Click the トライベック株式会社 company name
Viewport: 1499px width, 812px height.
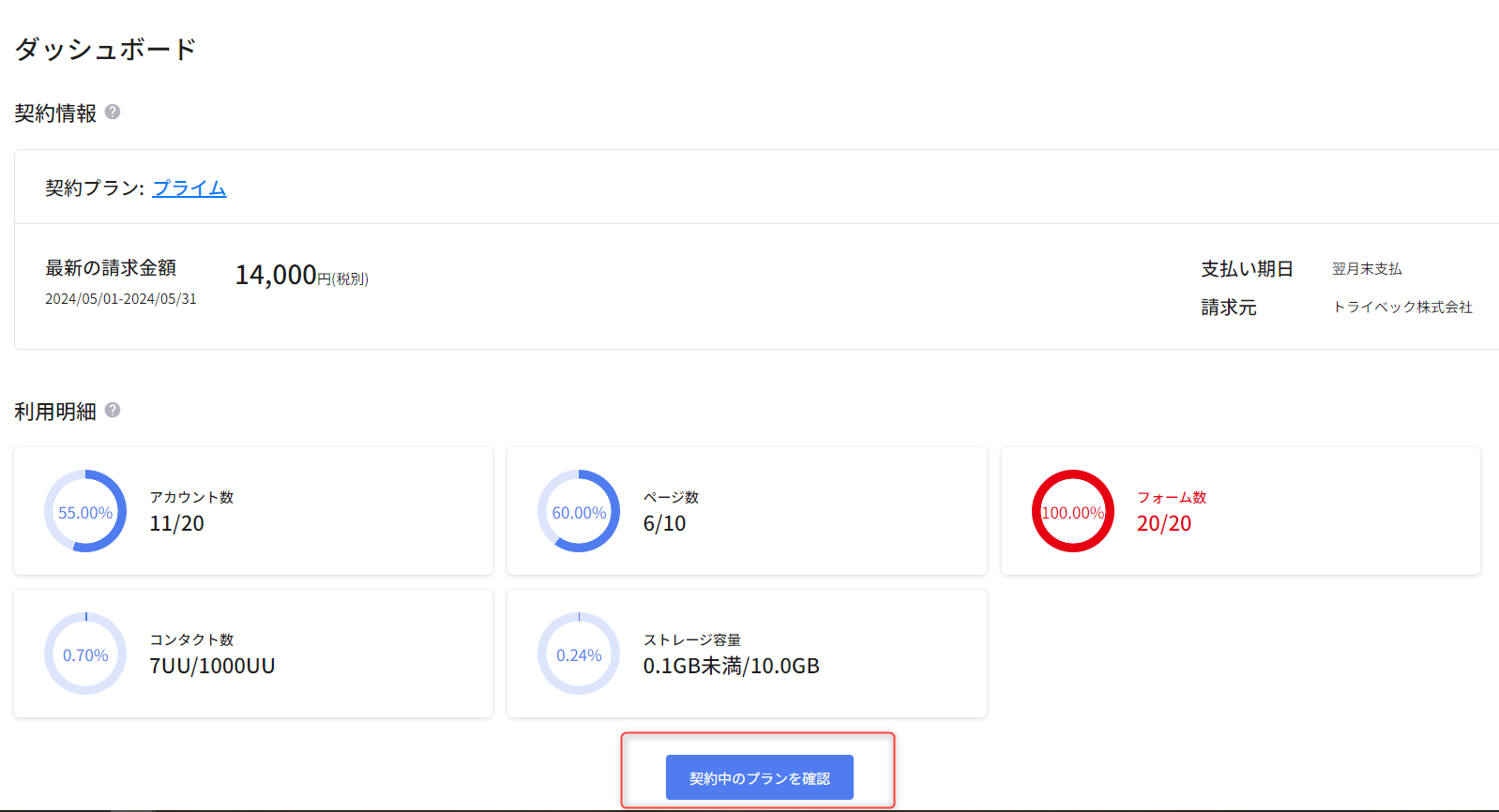pyautogui.click(x=1402, y=308)
